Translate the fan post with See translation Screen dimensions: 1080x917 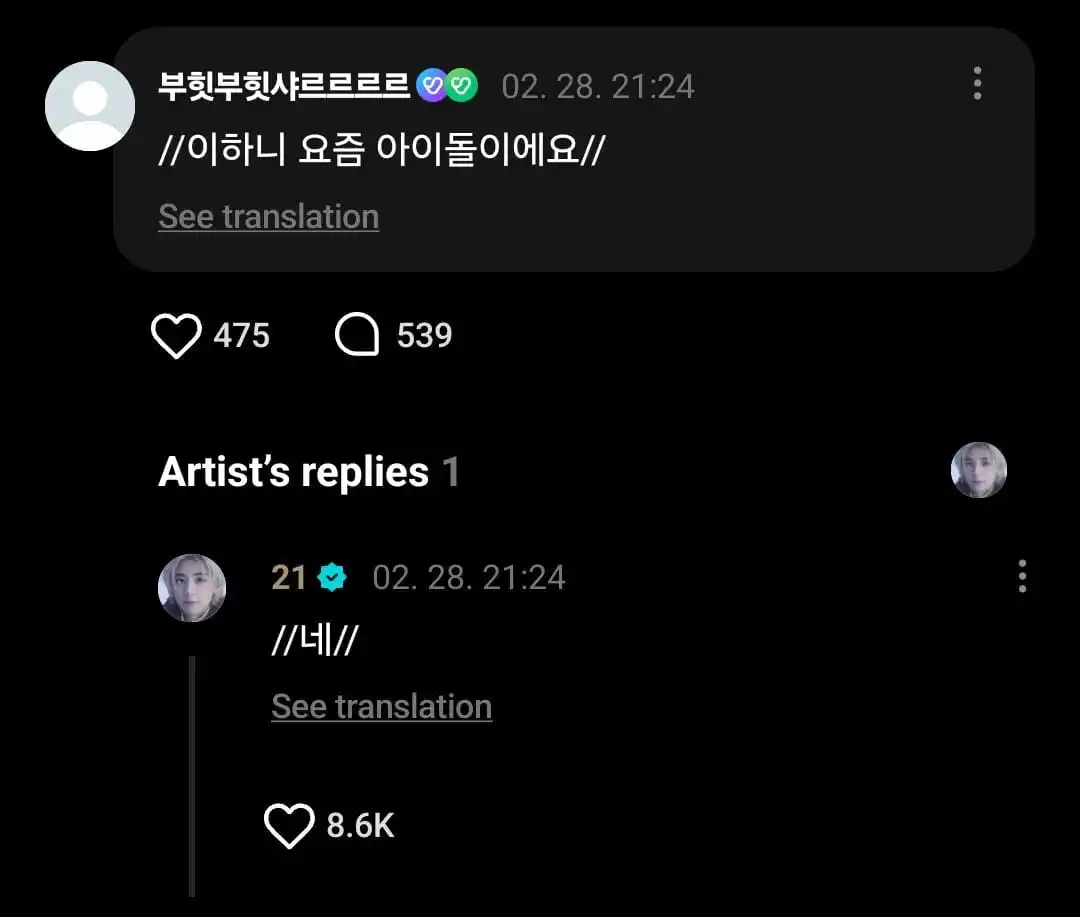268,217
